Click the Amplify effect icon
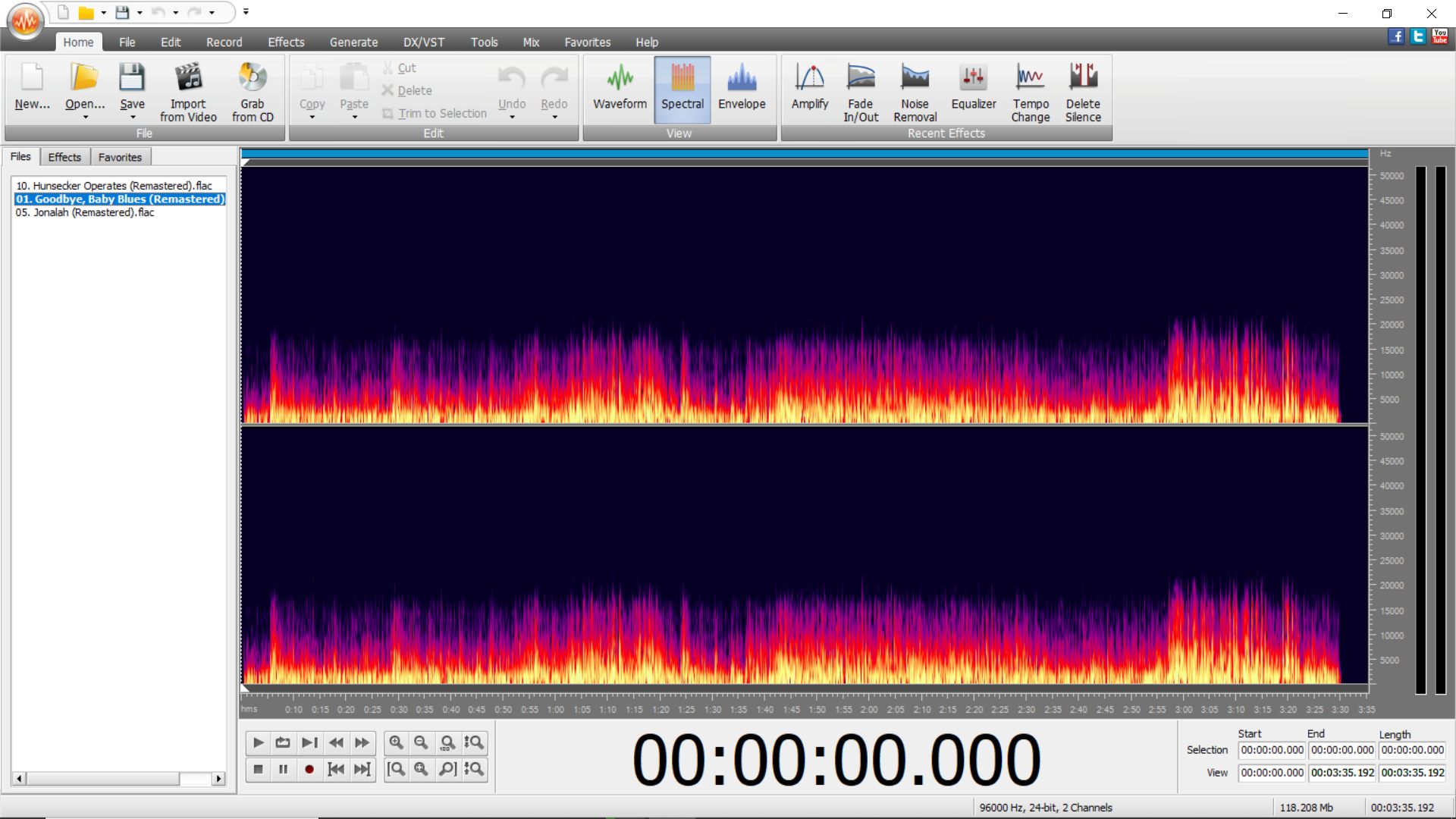Viewport: 1456px width, 819px height. click(x=809, y=77)
